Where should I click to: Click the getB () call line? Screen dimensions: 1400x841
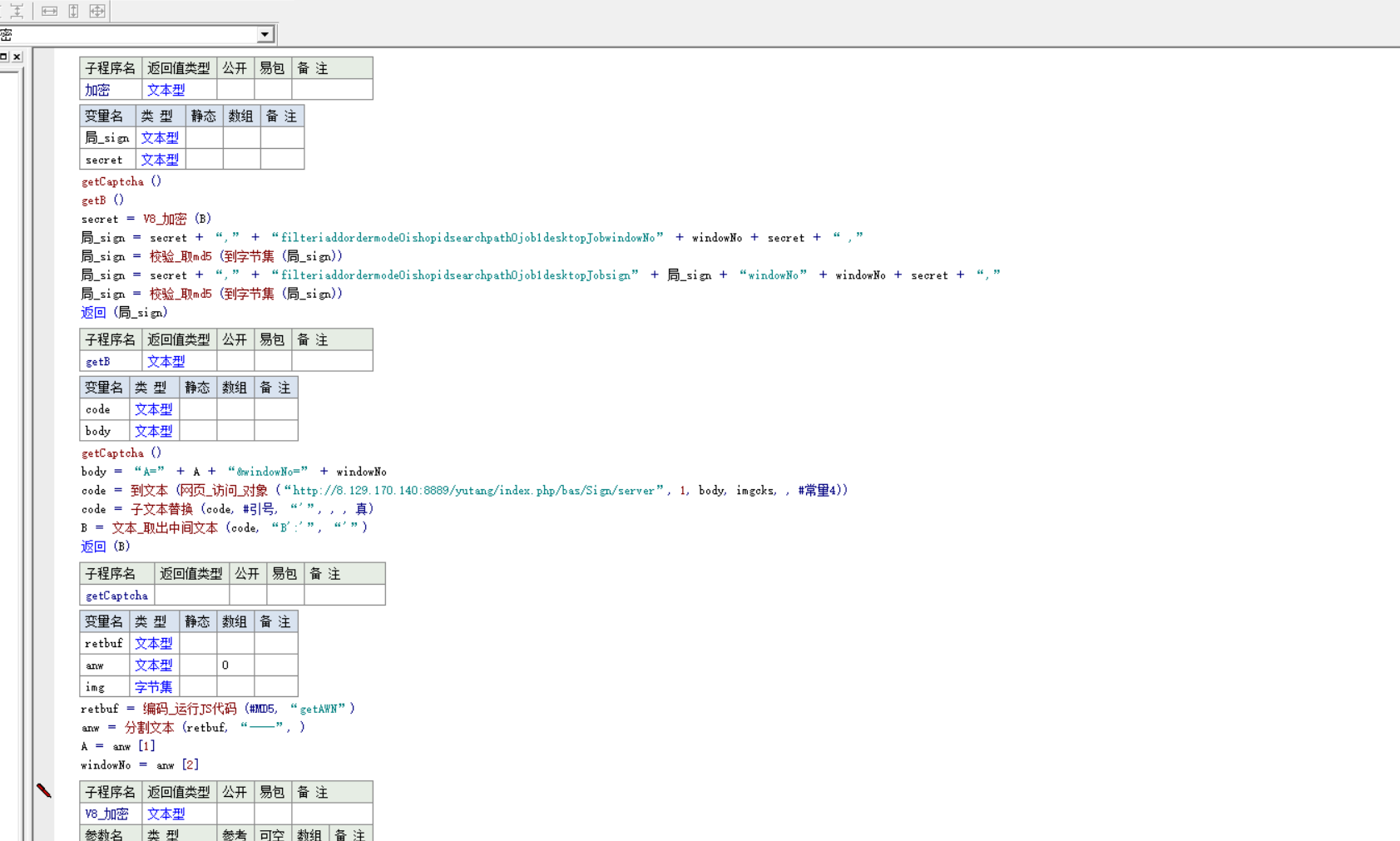(103, 200)
